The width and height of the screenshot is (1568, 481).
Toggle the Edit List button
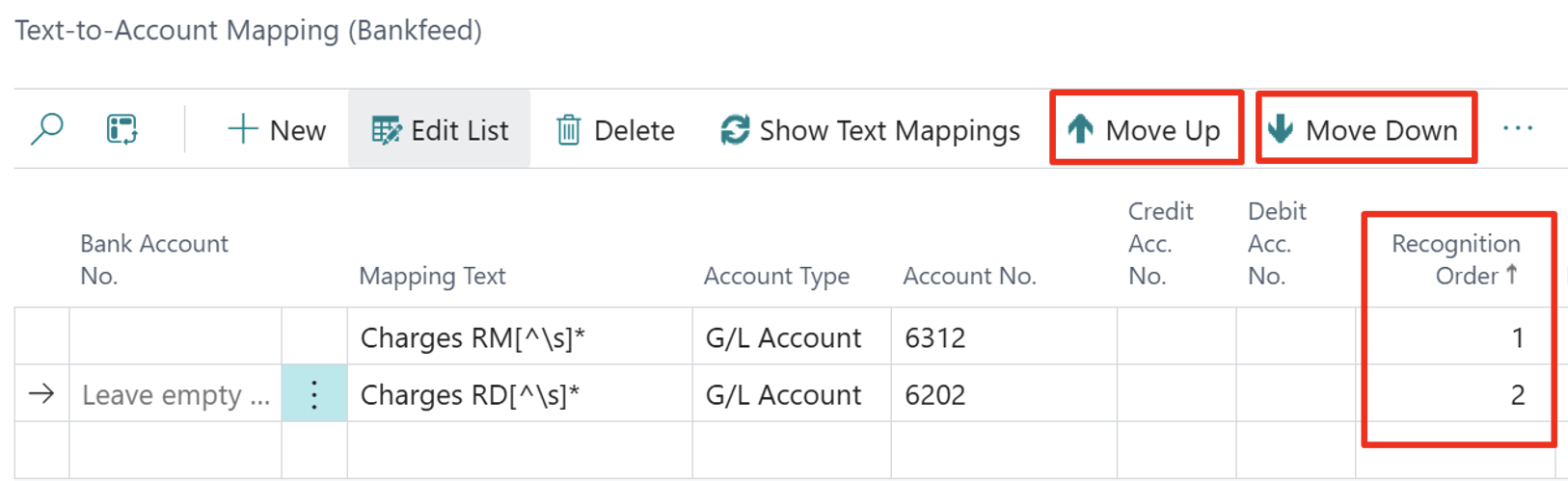pyautogui.click(x=439, y=129)
